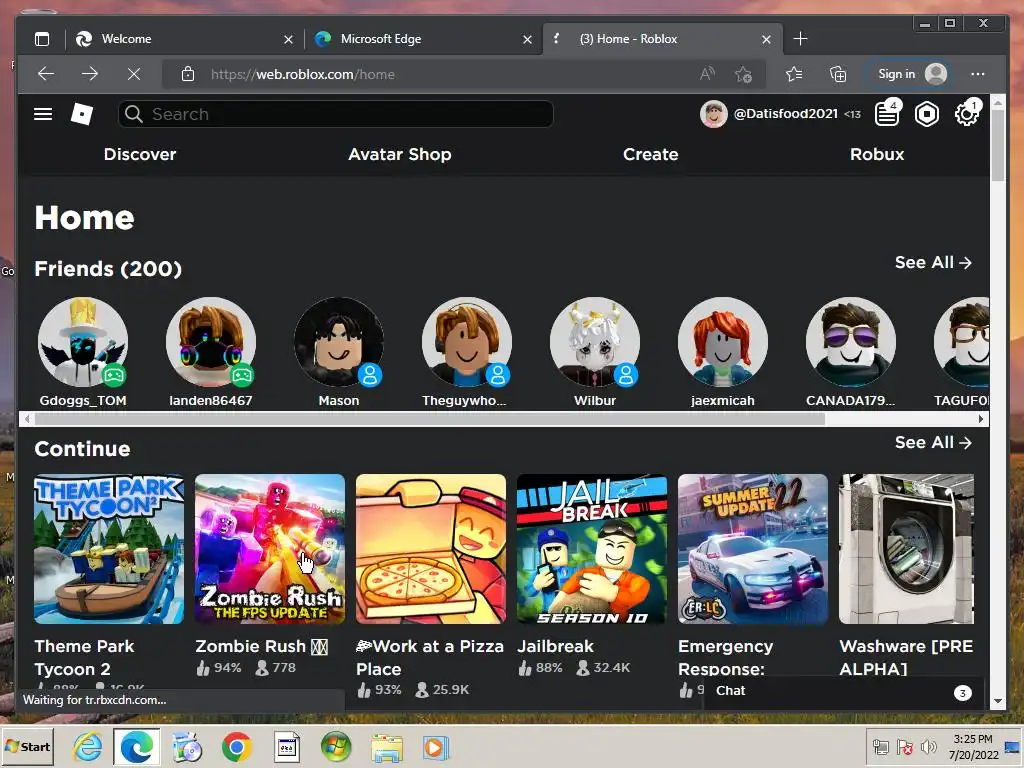Open Google Chrome from the taskbar
The image size is (1024, 768).
click(236, 746)
